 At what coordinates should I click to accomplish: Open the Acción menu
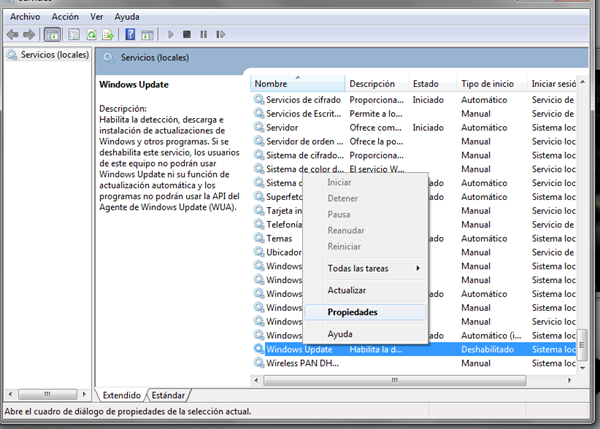point(65,17)
